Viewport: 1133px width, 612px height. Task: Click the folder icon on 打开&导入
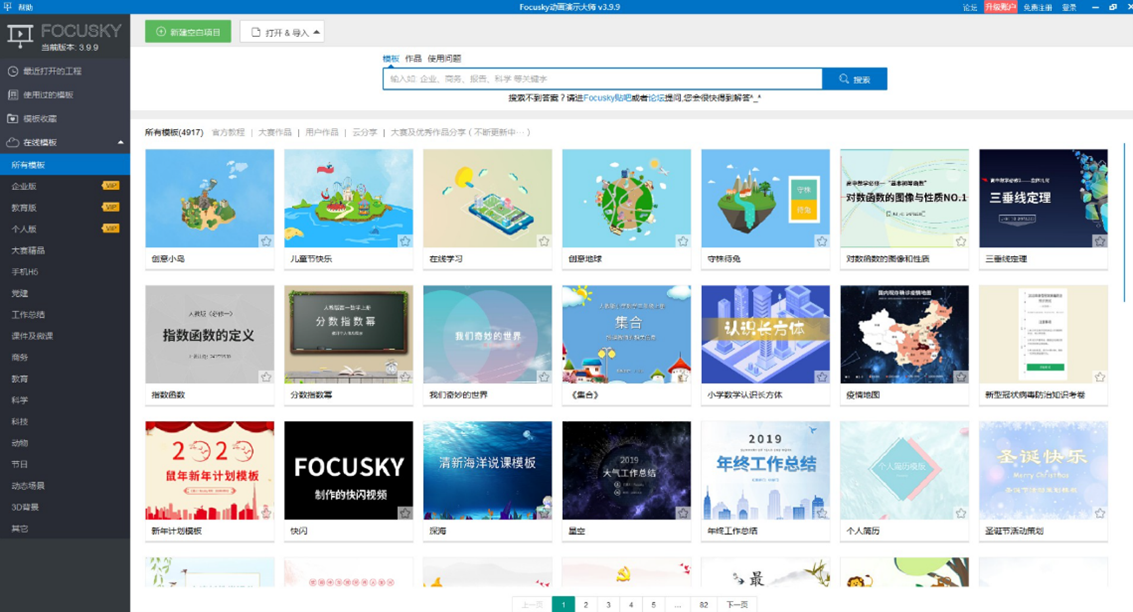(255, 32)
